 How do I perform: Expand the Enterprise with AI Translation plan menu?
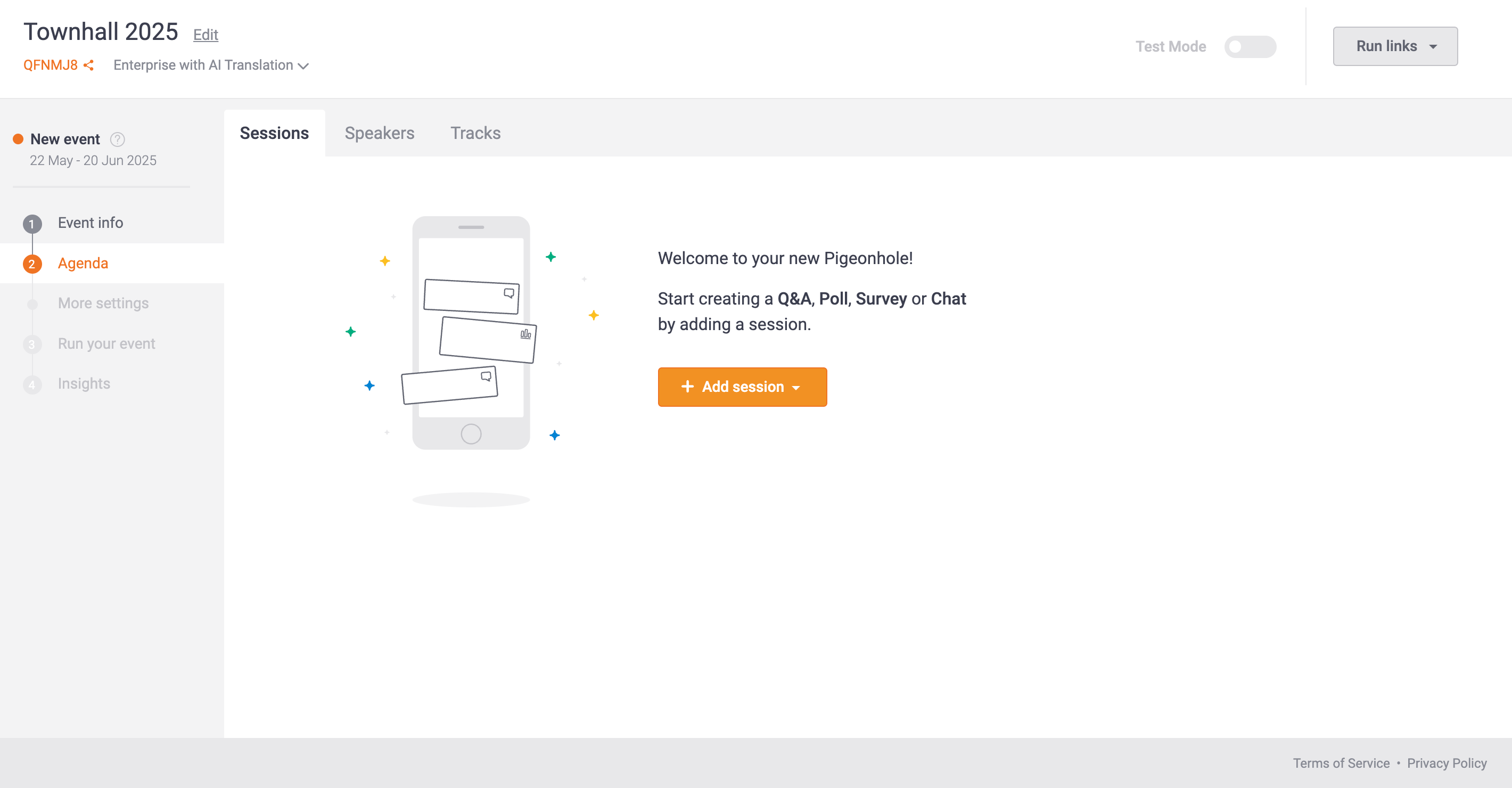(211, 65)
